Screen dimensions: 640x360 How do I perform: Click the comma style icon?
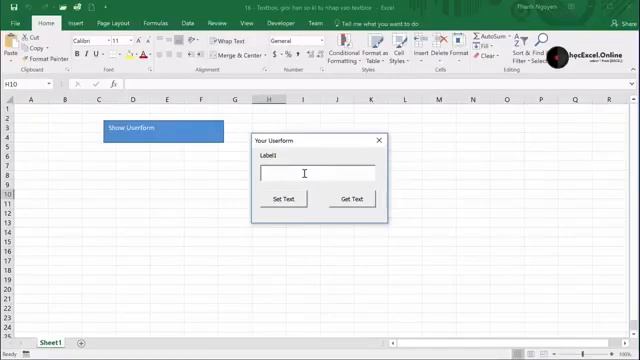point(298,54)
